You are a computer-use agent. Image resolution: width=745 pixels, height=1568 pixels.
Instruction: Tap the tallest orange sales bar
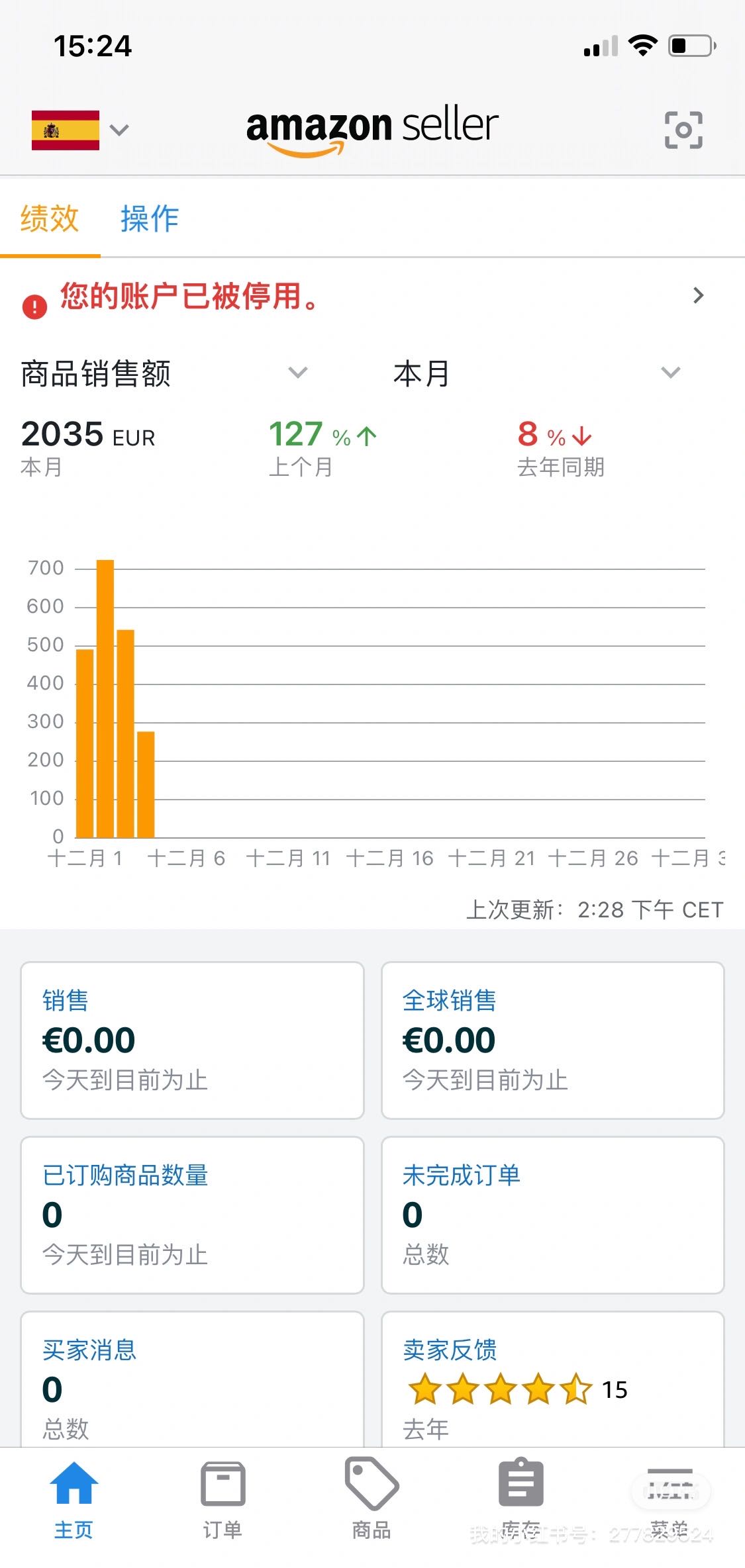point(105,698)
